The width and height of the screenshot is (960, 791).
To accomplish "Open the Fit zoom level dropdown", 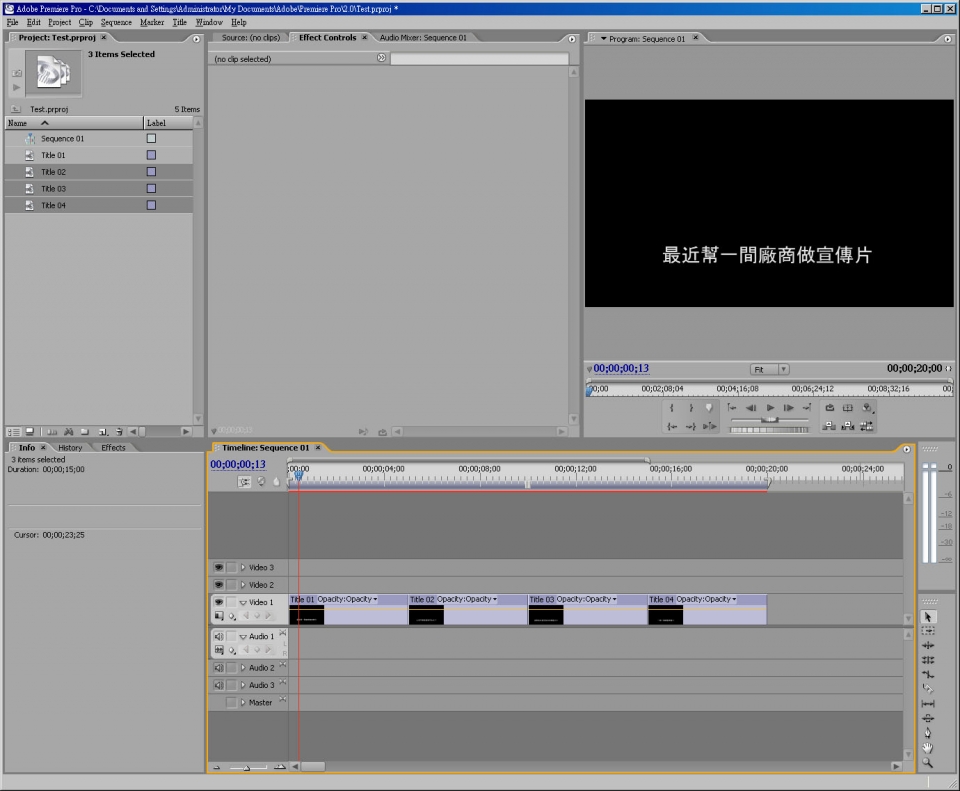I will coord(770,369).
